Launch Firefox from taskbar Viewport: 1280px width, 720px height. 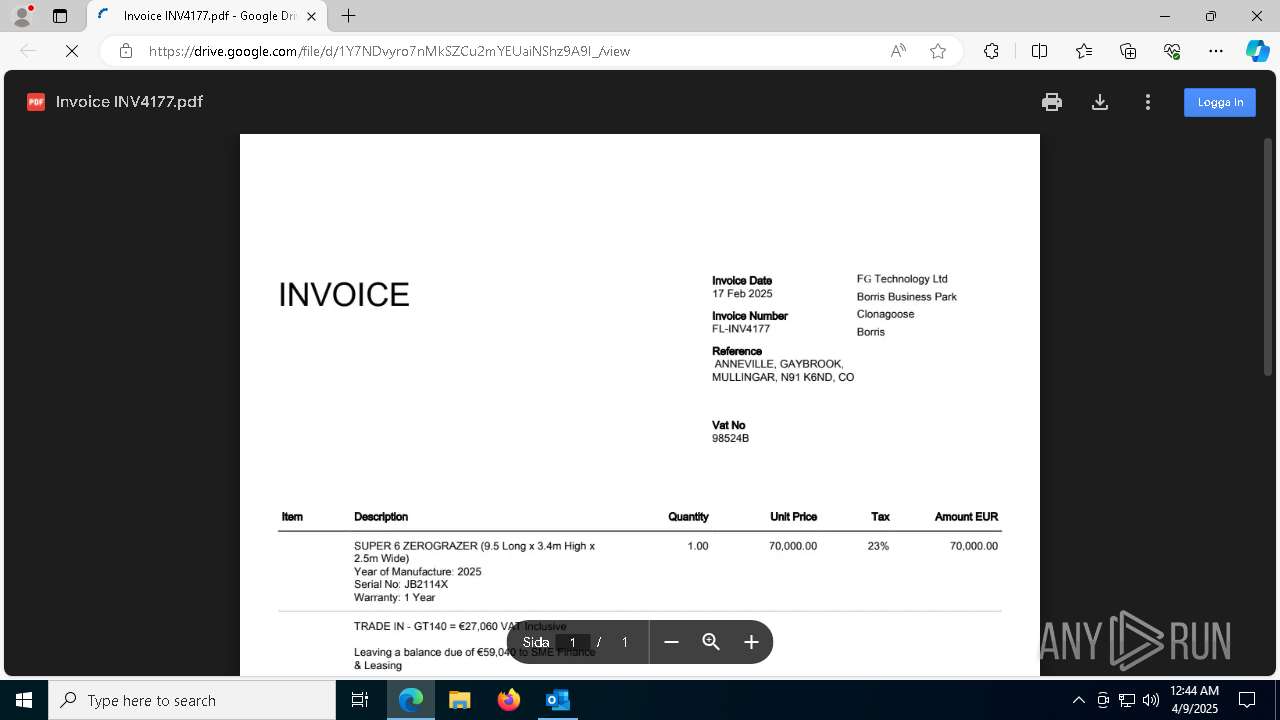coord(509,700)
